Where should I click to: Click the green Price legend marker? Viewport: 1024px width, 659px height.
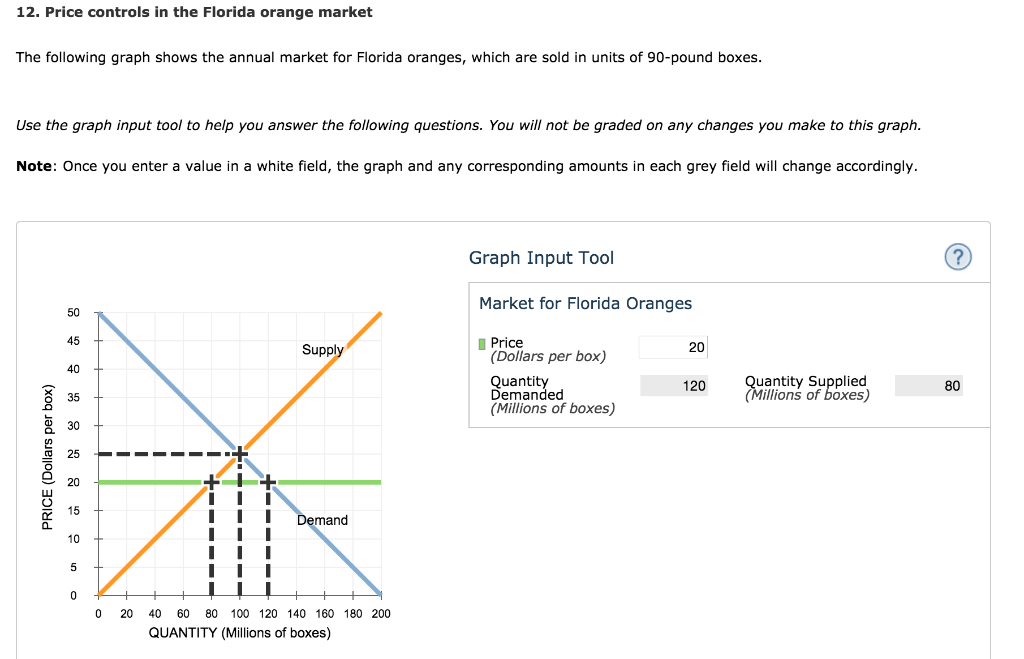[484, 344]
